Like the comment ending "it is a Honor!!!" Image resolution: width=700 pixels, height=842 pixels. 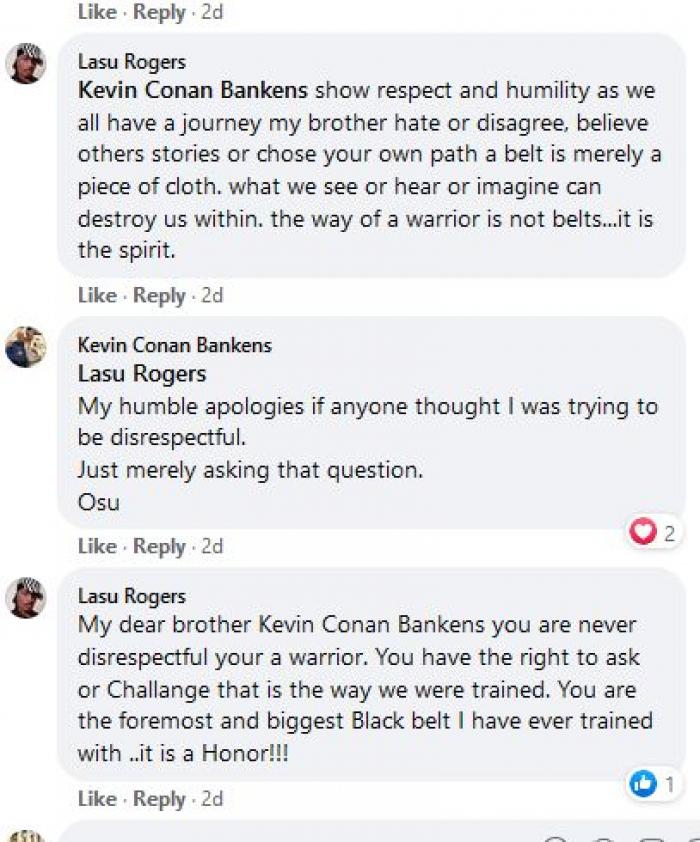pyautogui.click(x=97, y=798)
